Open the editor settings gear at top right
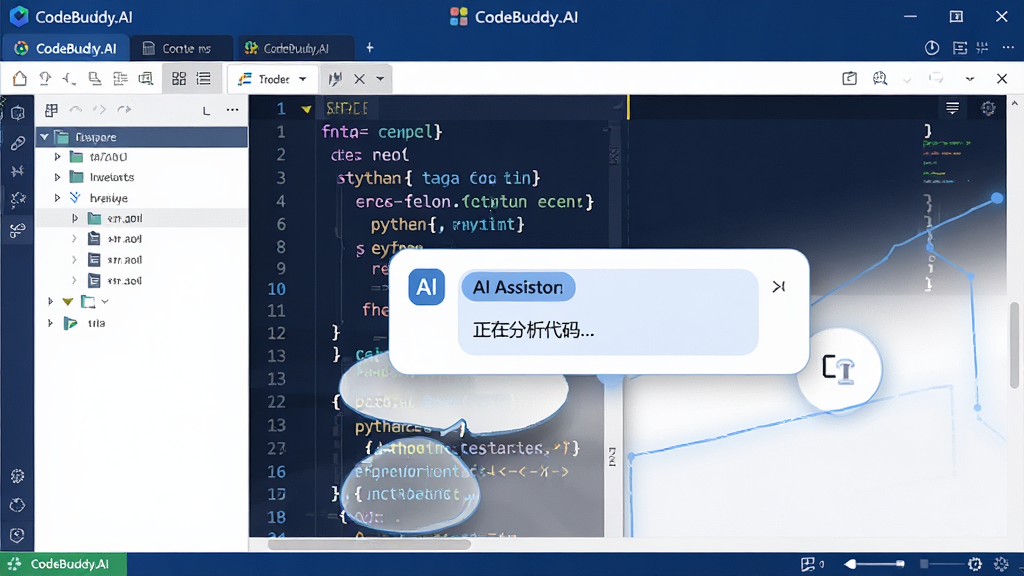Screen dimensions: 1024x576 tap(988, 108)
